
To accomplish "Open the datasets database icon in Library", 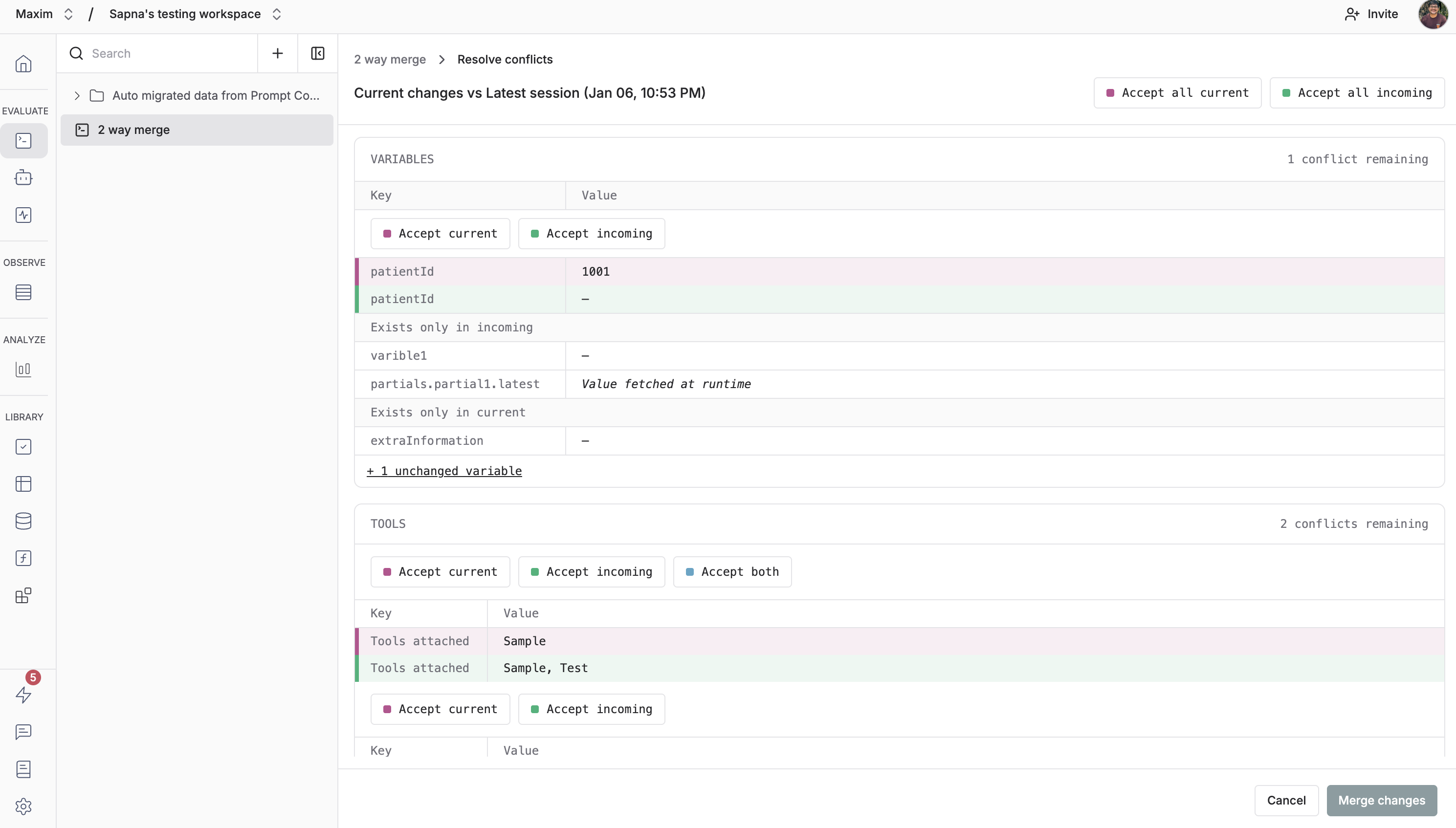I will 23,521.
